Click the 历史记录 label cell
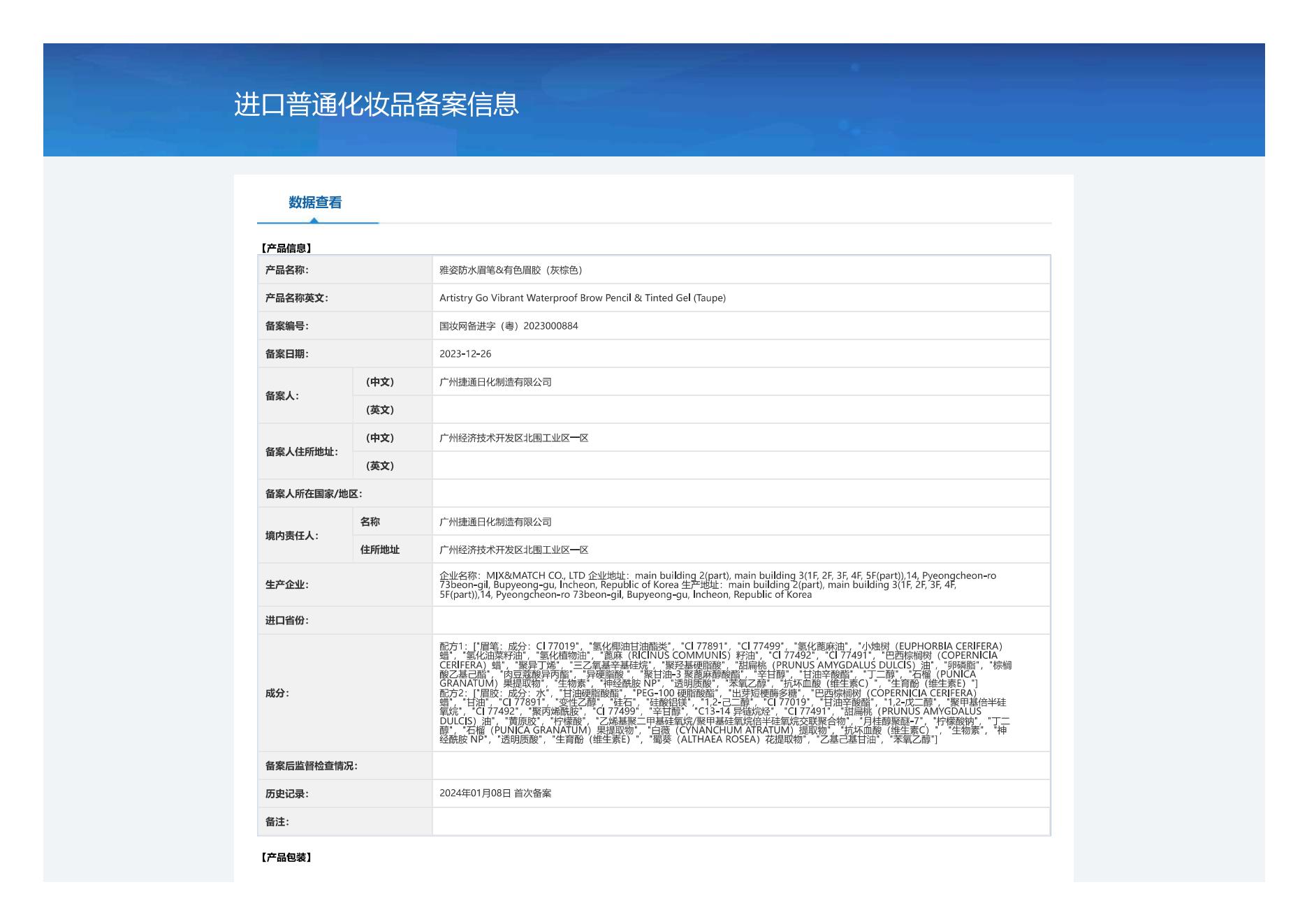Viewport: 1307px width, 924px height. pyautogui.click(x=345, y=793)
